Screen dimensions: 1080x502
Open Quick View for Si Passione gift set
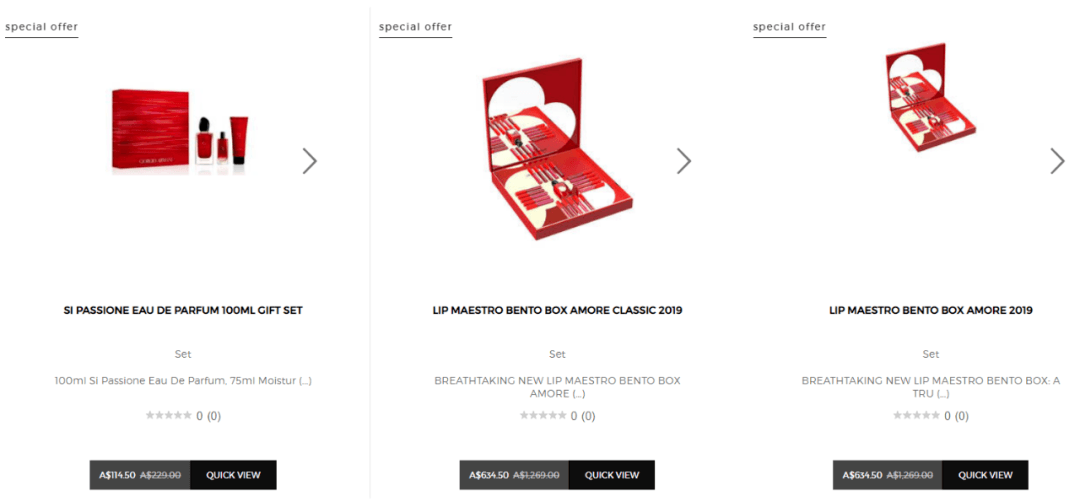pyautogui.click(x=233, y=475)
